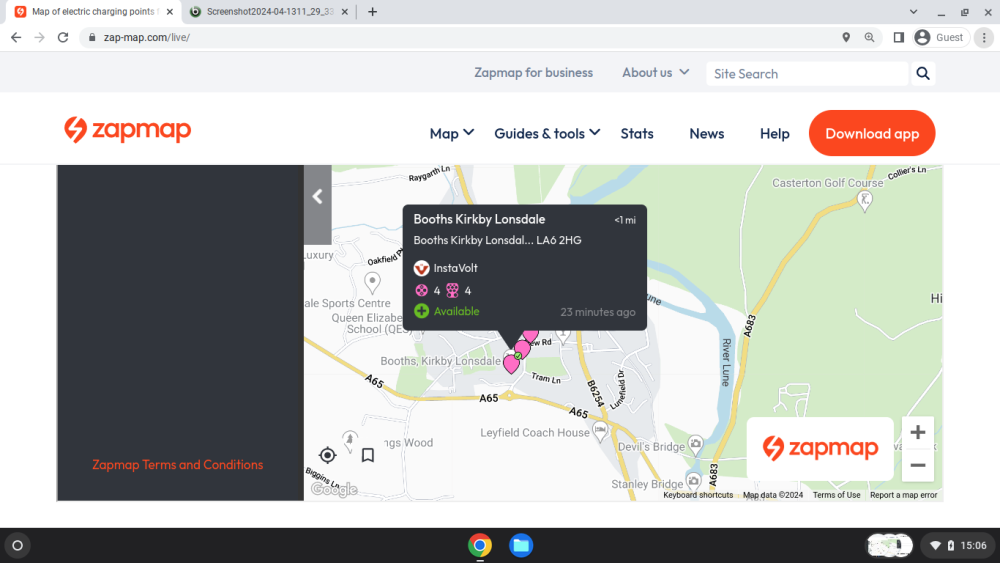Open the Map dropdown menu
Viewport: 1000px width, 563px height.
coord(452,133)
